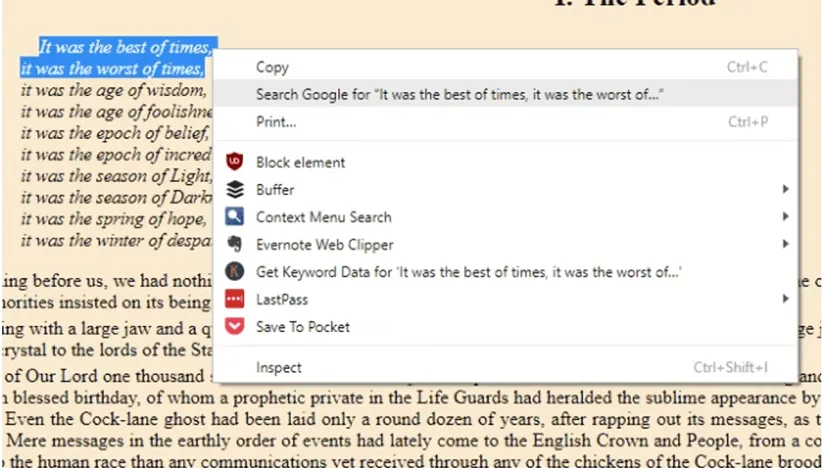Click the "it was the age of wisdom" line

pyautogui.click(x=112, y=90)
